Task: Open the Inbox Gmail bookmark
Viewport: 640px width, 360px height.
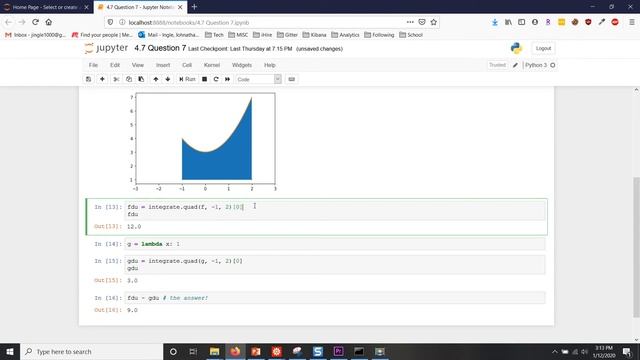Action: (x=35, y=35)
